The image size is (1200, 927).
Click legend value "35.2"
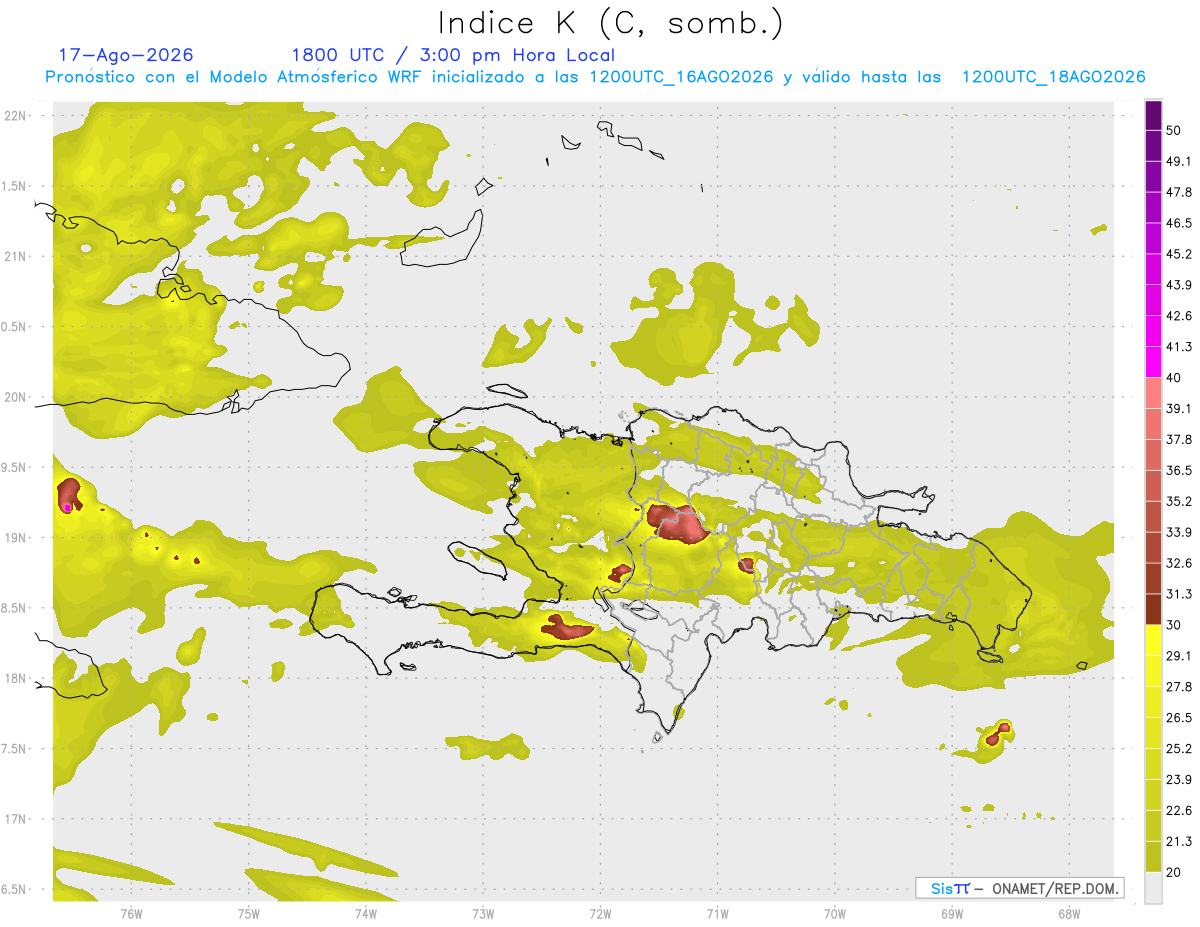1179,501
